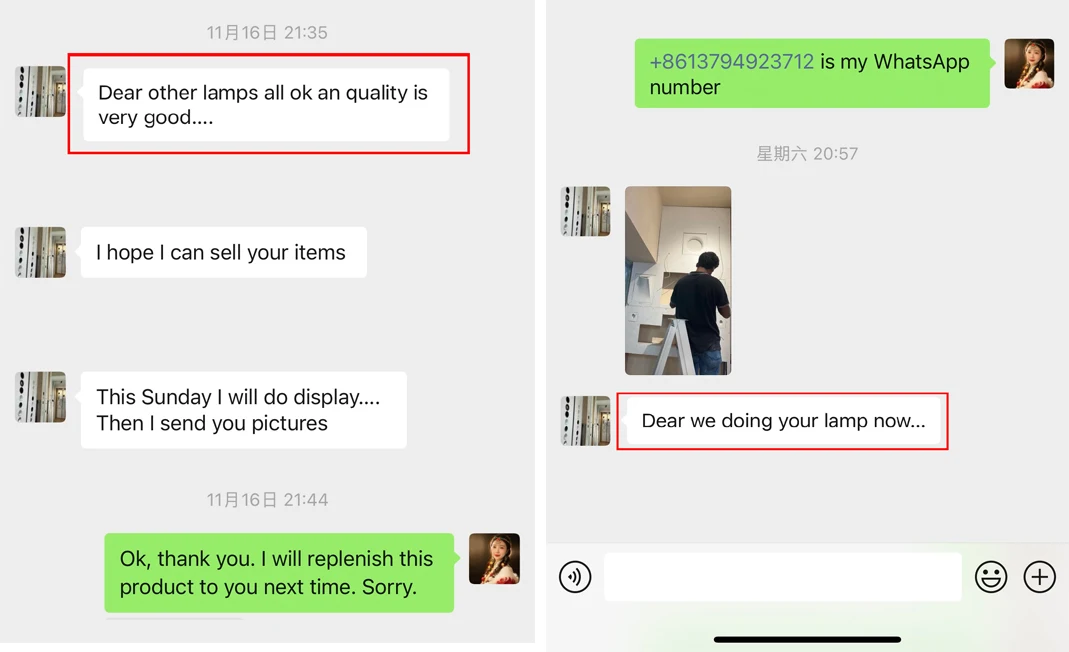The image size is (1069, 652).
Task: Tap the plus attachments icon
Action: click(1039, 577)
